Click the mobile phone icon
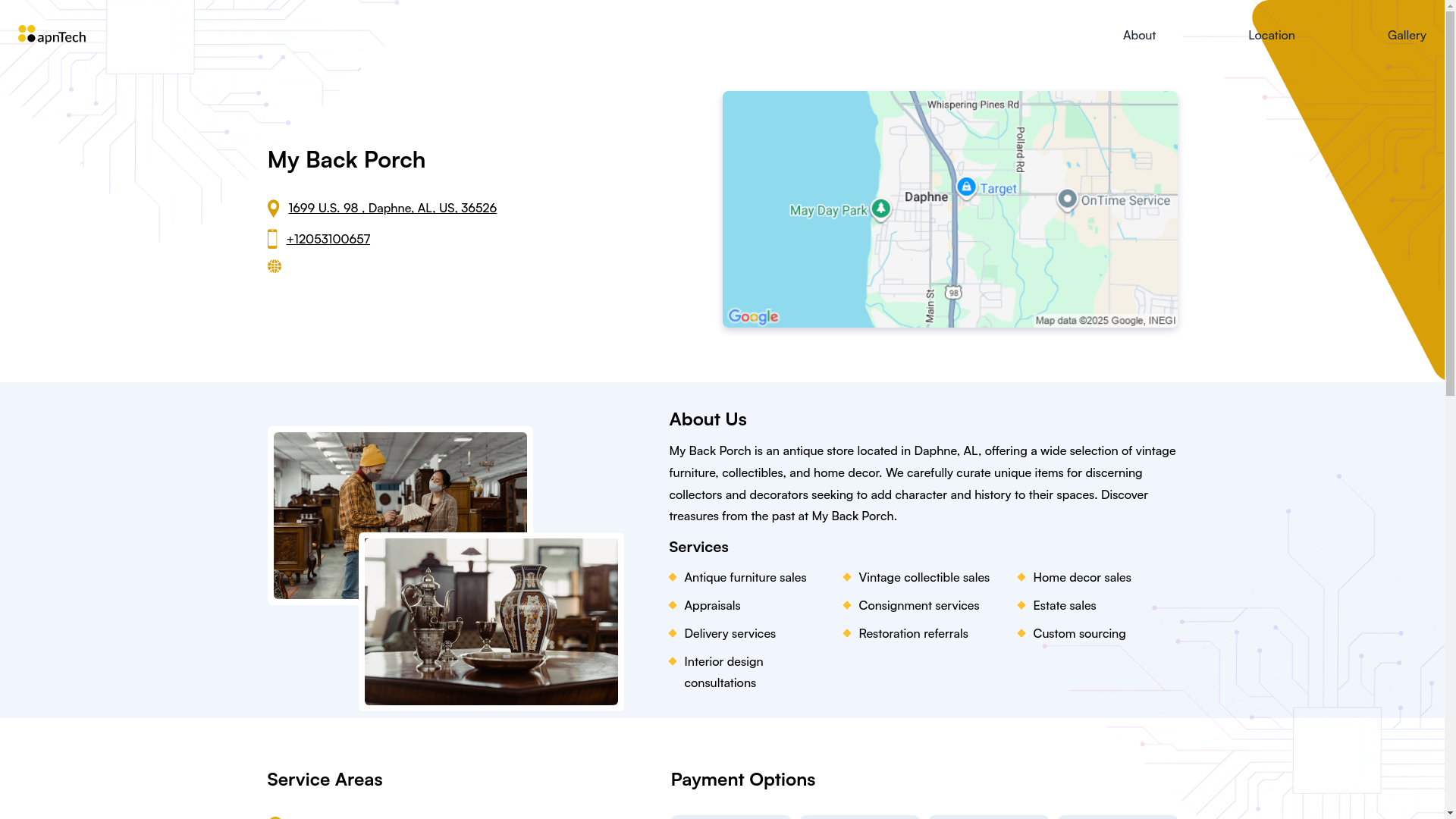 [x=272, y=239]
